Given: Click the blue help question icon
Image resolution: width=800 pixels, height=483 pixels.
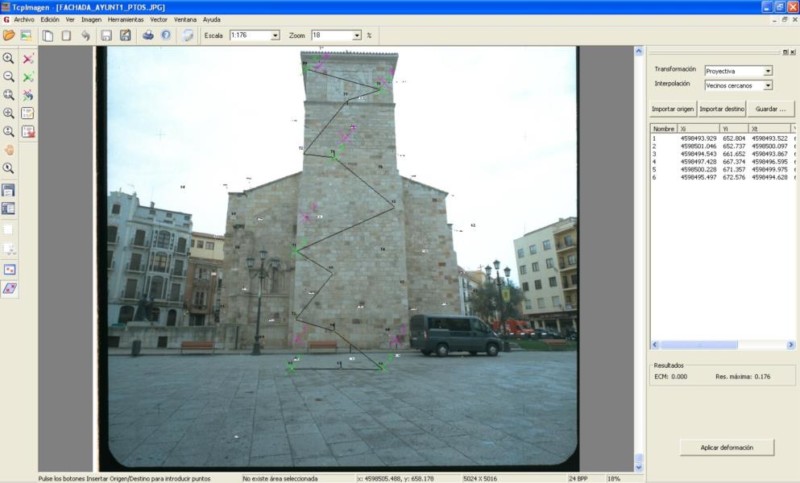Looking at the screenshot, I should coord(166,35).
